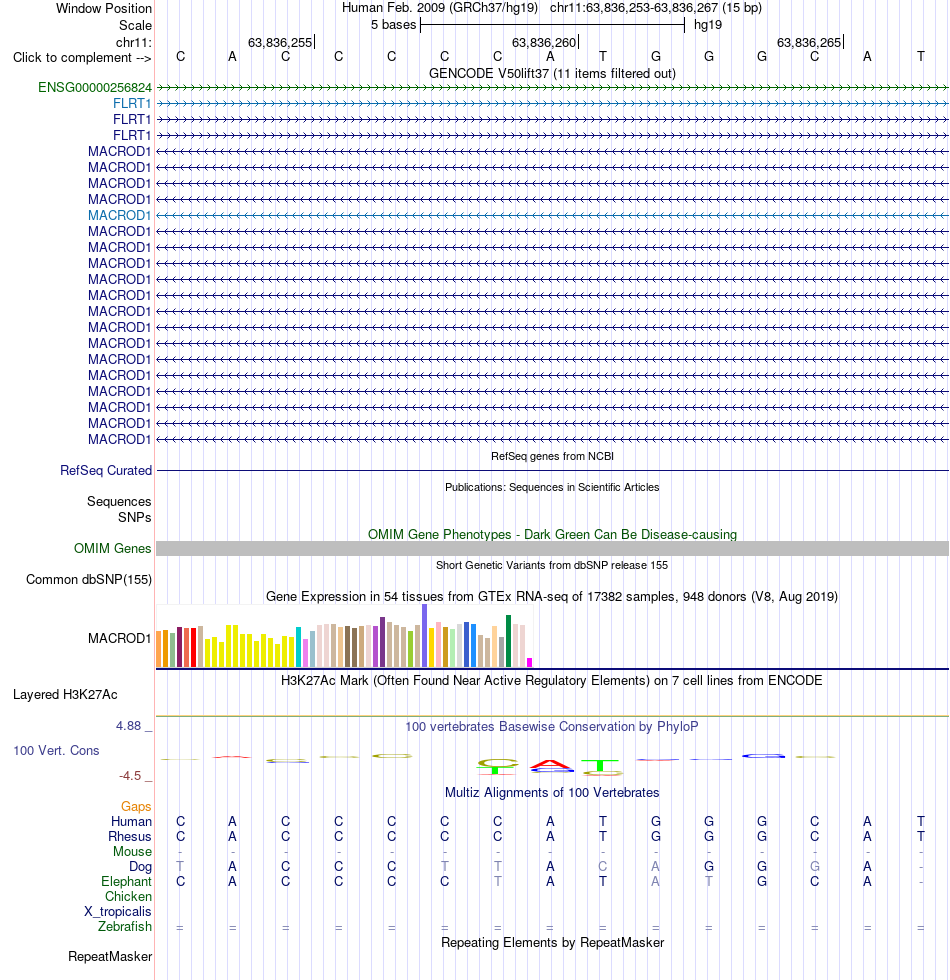950x980 pixels.
Task: Click the ENSG00000256824 track label
Action: 94,88
